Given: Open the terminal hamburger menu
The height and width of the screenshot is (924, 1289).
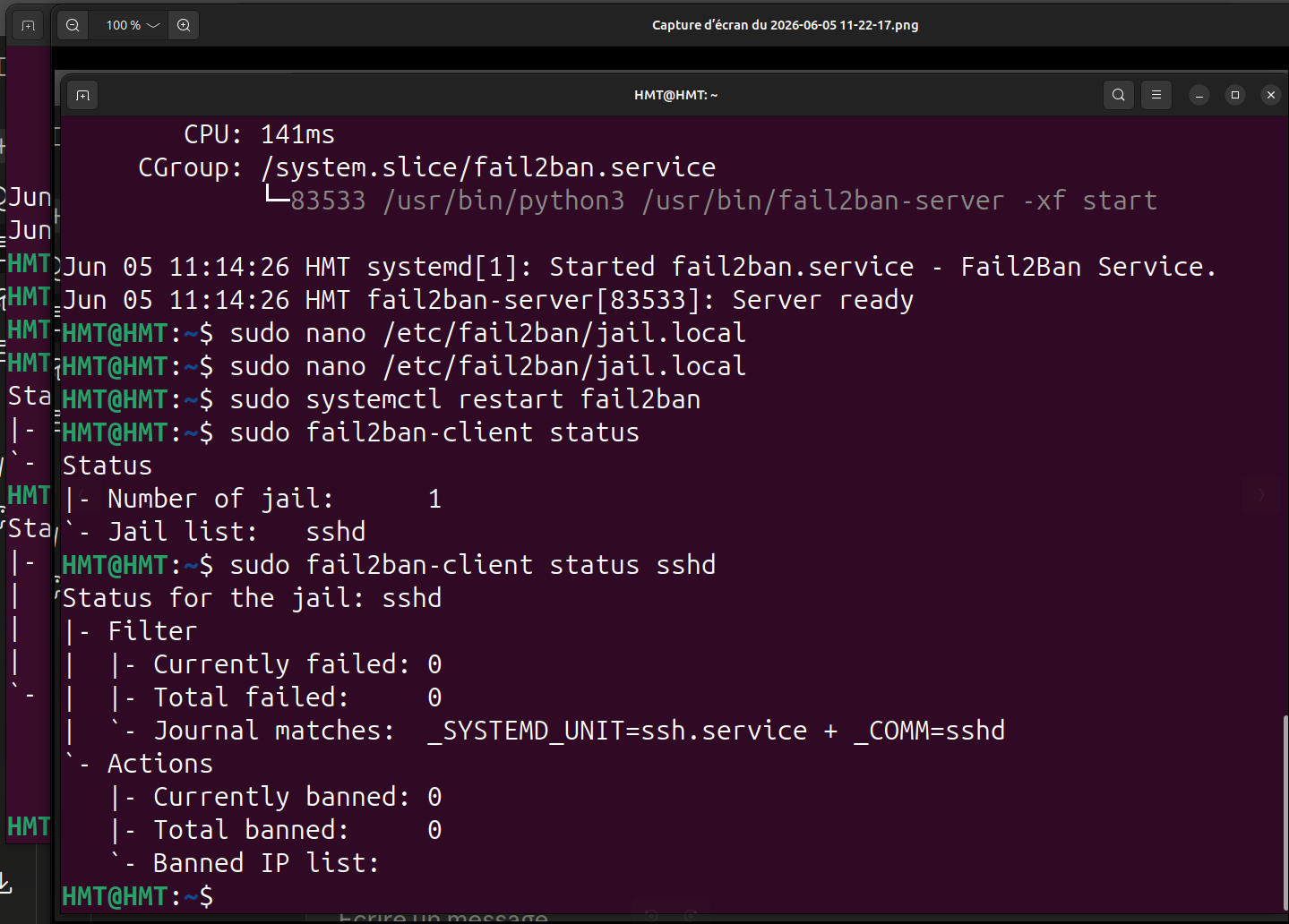Looking at the screenshot, I should click(1156, 95).
